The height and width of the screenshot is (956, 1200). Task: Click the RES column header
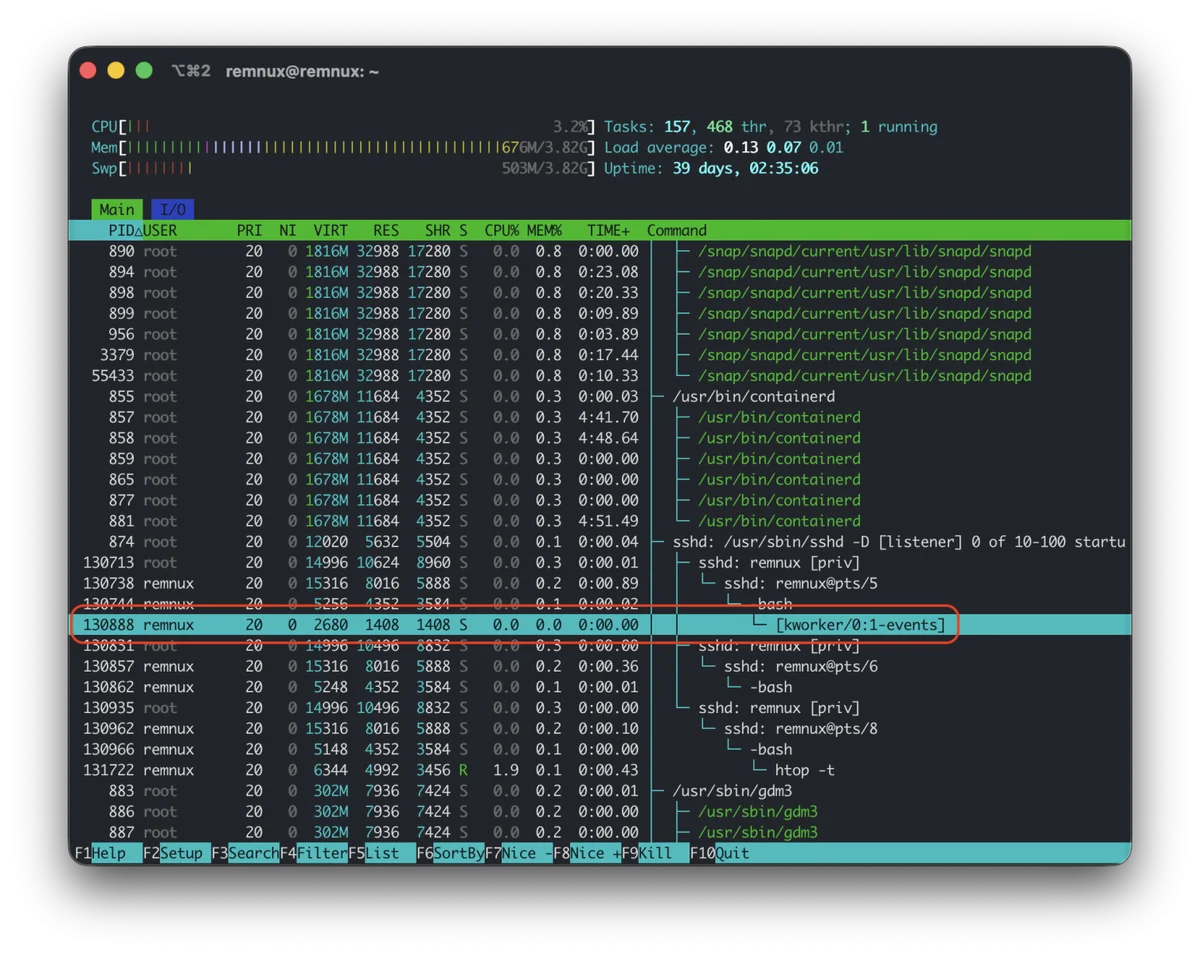[386, 230]
